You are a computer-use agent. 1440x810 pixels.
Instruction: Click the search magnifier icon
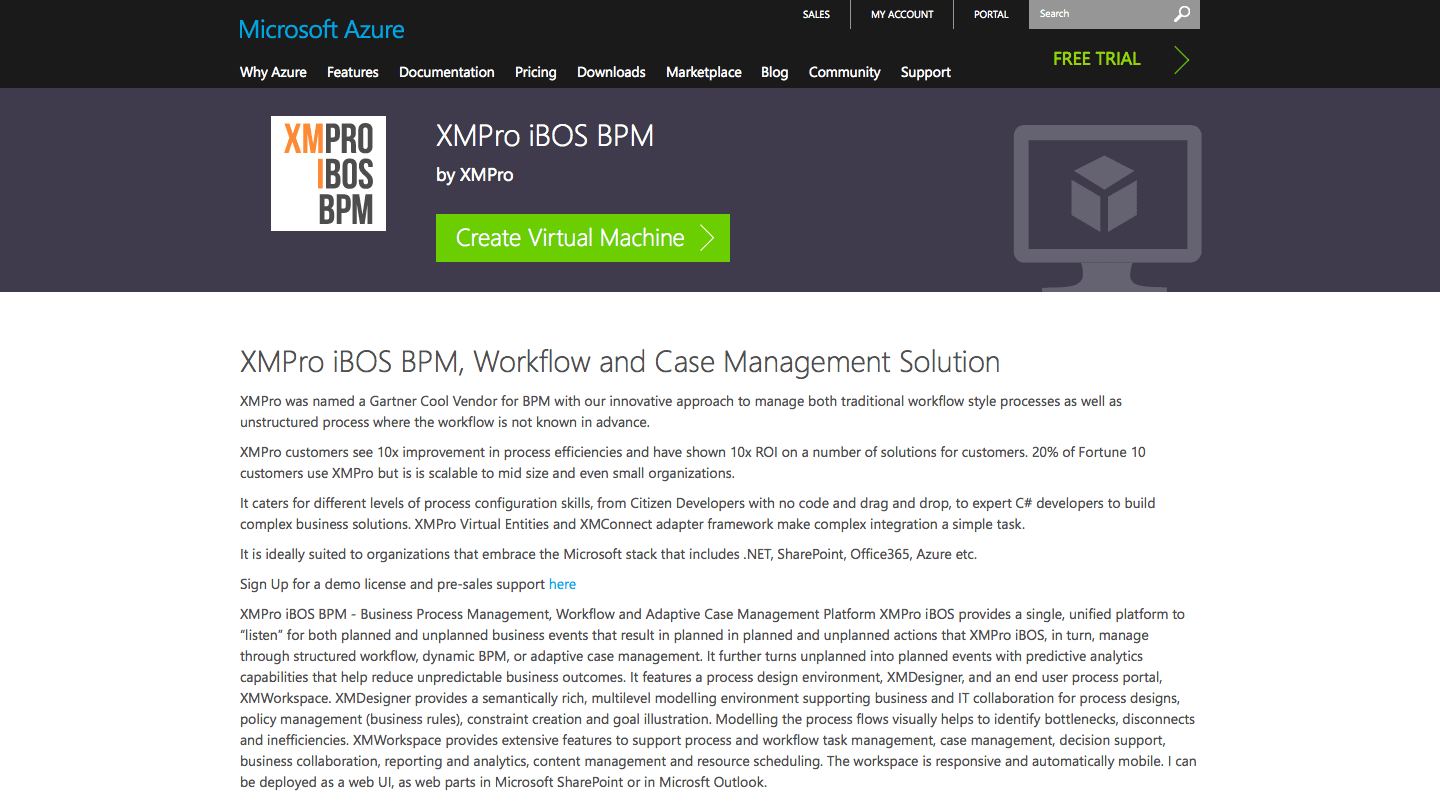click(1182, 14)
